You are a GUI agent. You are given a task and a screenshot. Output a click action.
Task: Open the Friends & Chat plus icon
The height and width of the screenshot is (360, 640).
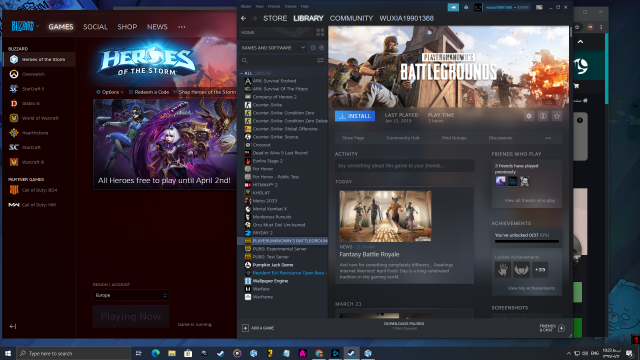coord(561,328)
